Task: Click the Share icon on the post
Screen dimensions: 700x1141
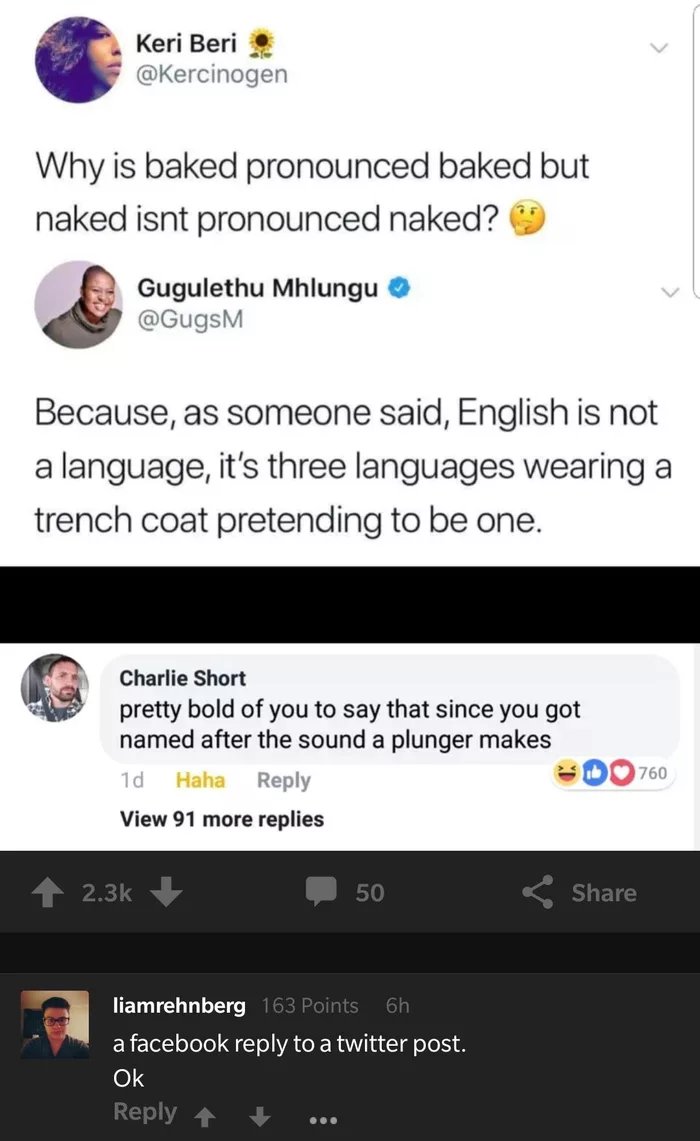Action: 538,891
